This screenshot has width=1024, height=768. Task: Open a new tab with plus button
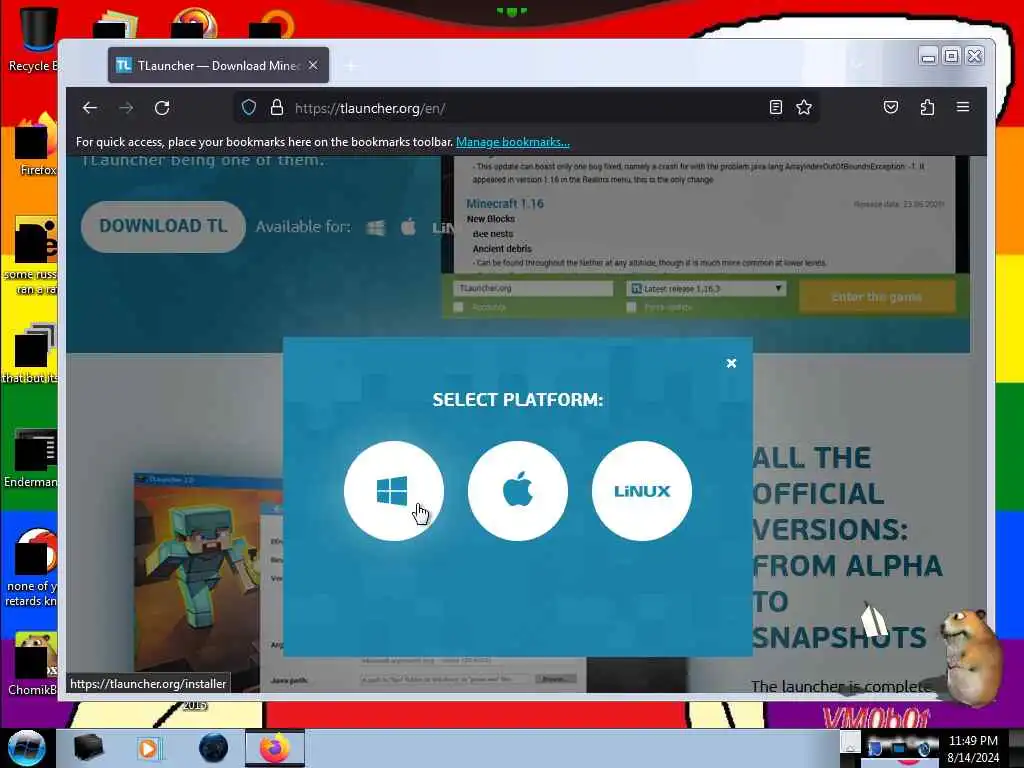[x=351, y=66]
